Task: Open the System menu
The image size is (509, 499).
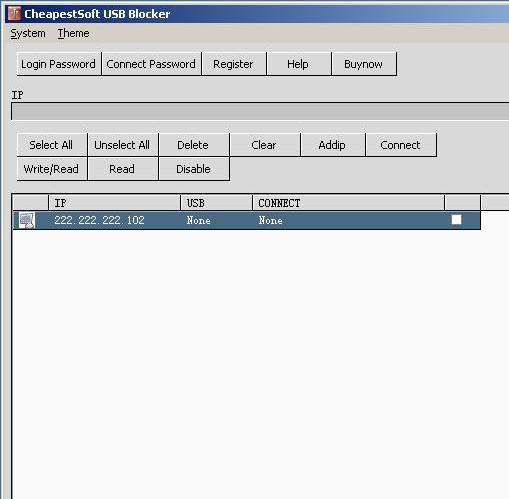Action: tap(28, 33)
